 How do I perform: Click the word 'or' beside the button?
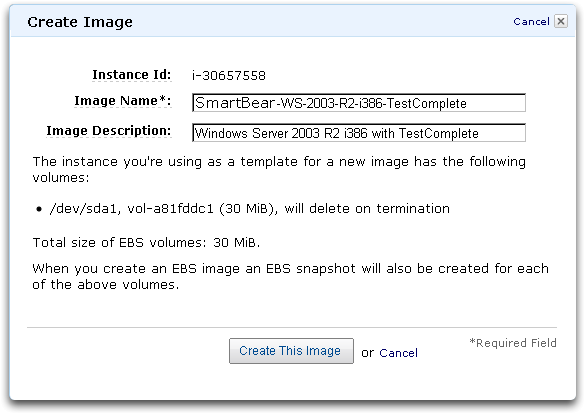[367, 353]
